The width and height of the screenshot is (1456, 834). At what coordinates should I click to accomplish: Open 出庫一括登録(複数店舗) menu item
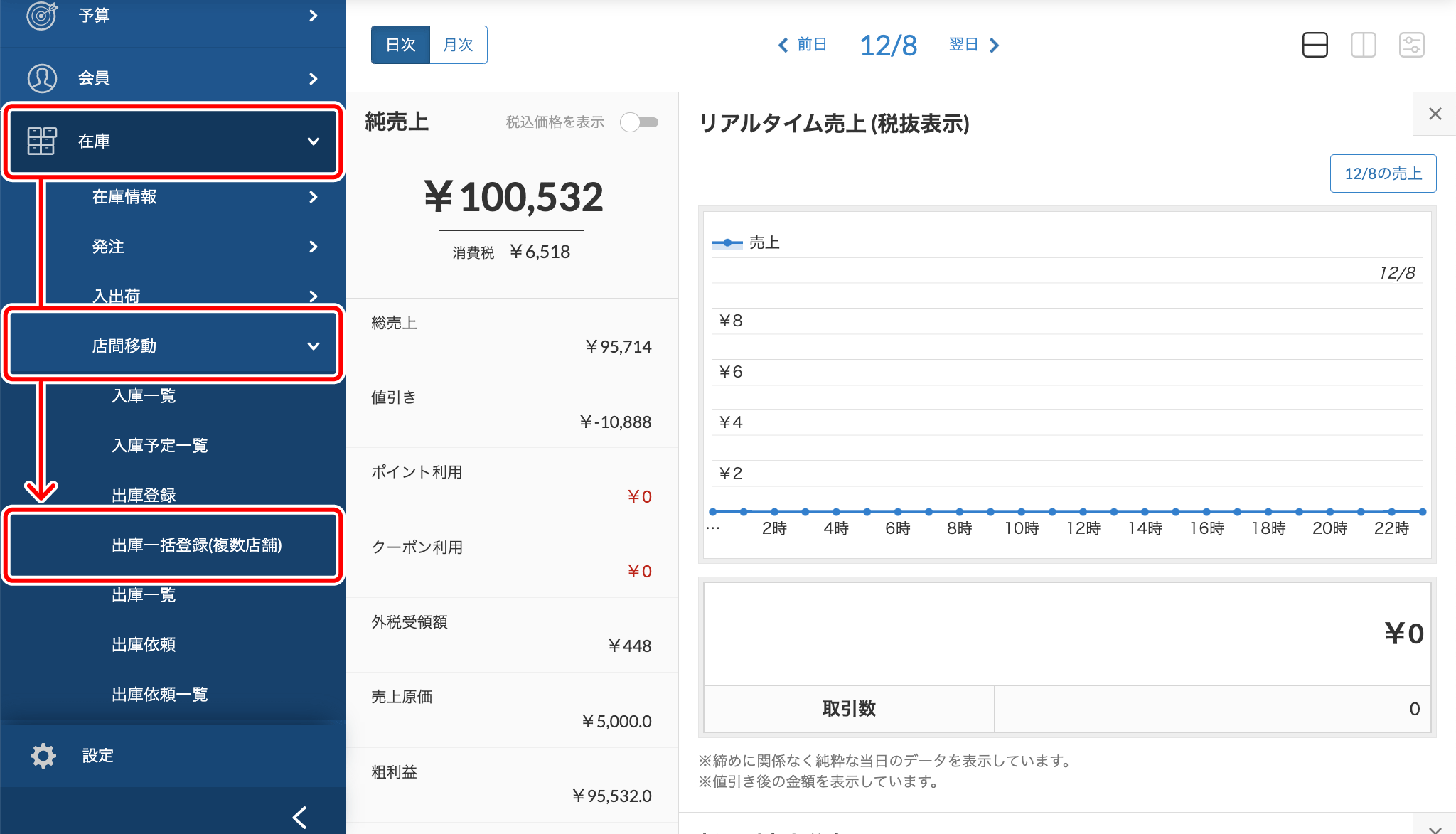(196, 545)
